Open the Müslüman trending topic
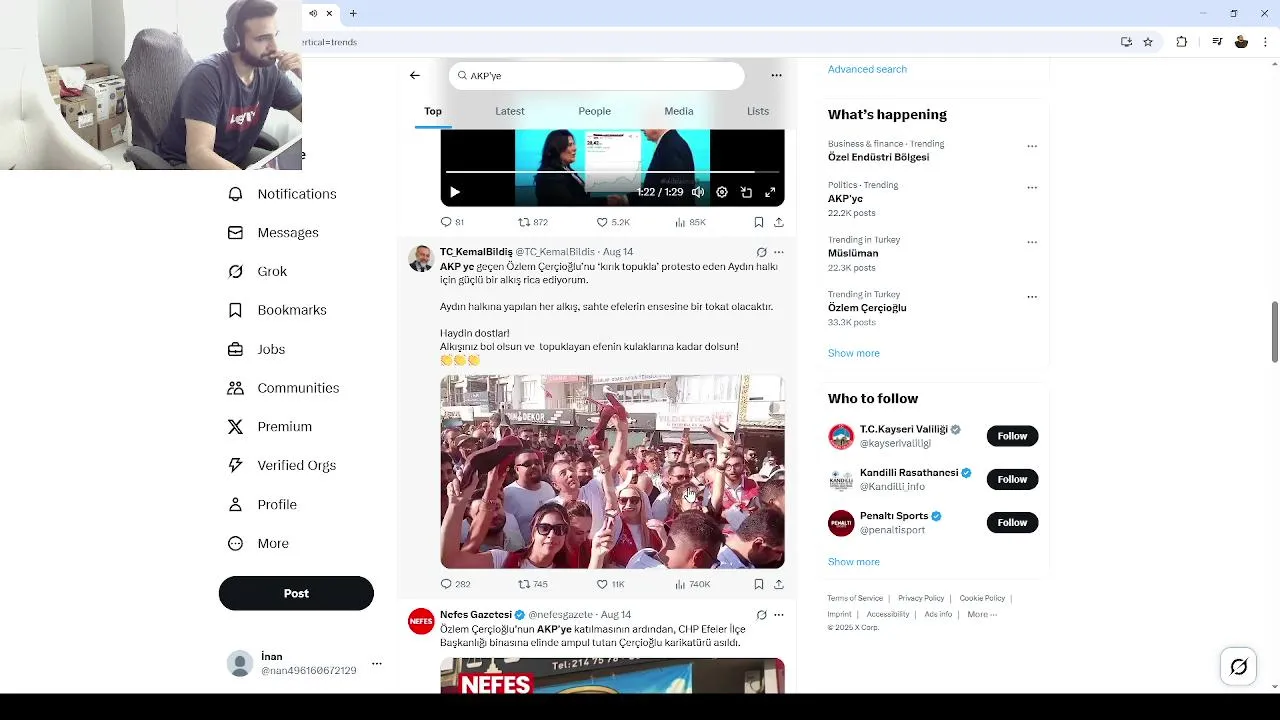This screenshot has height=720, width=1280. pos(853,254)
